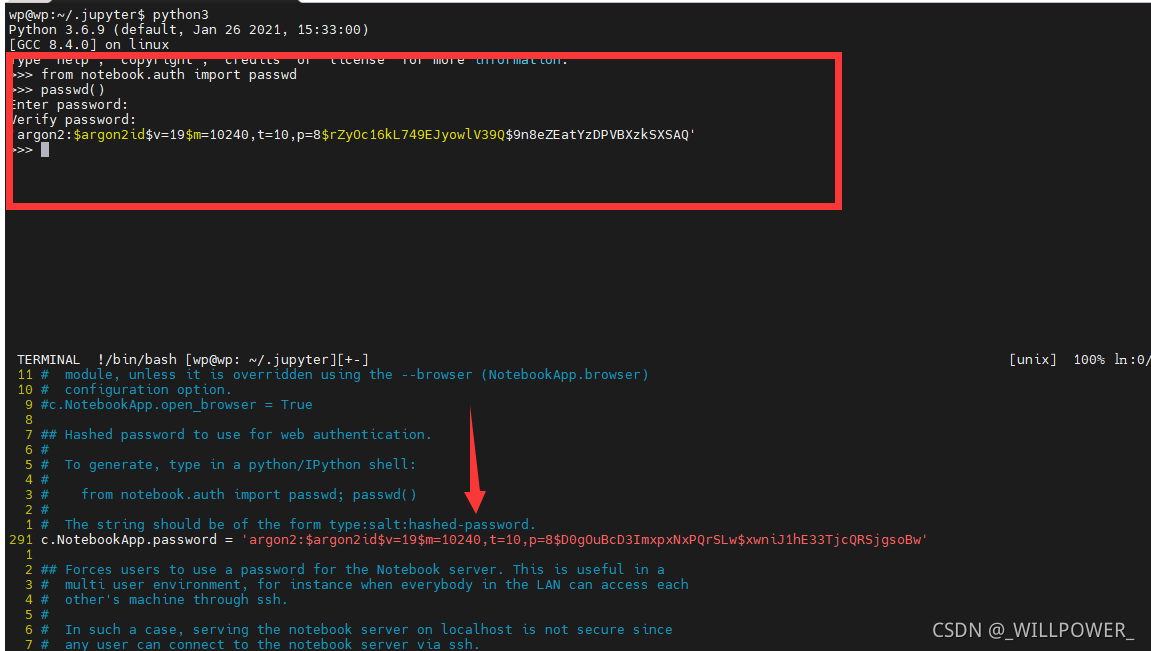
Task: Click the "type:salt:hashed-password" format comment line
Action: pyautogui.click(x=288, y=524)
